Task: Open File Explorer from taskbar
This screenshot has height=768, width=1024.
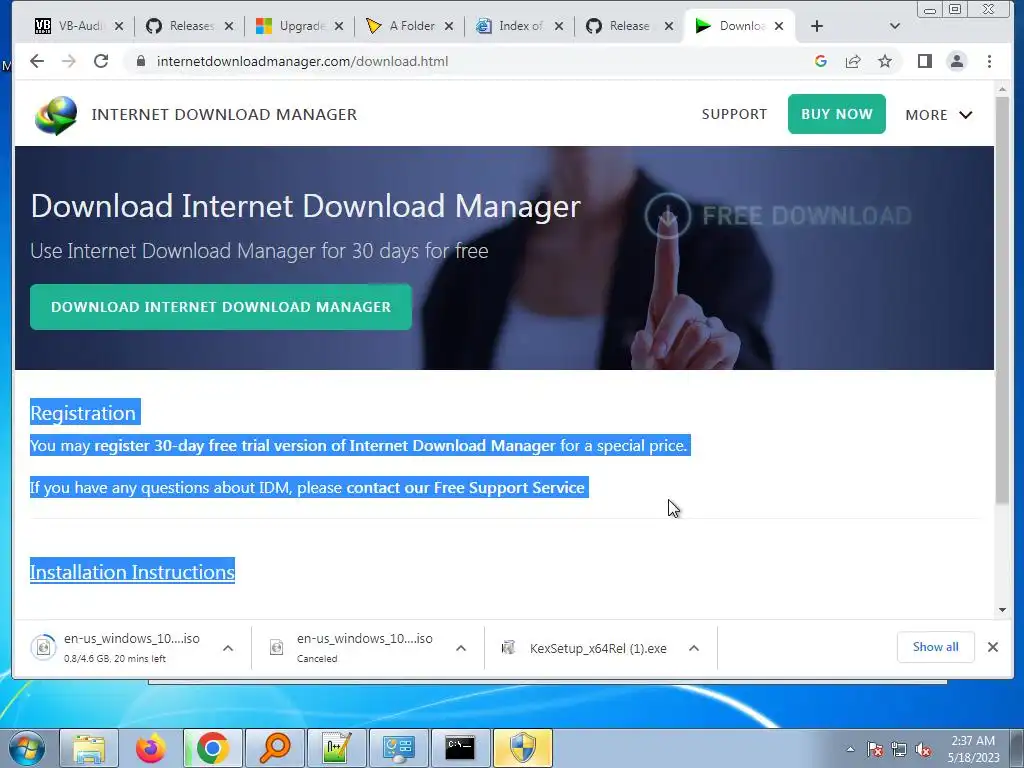Action: coord(89,748)
